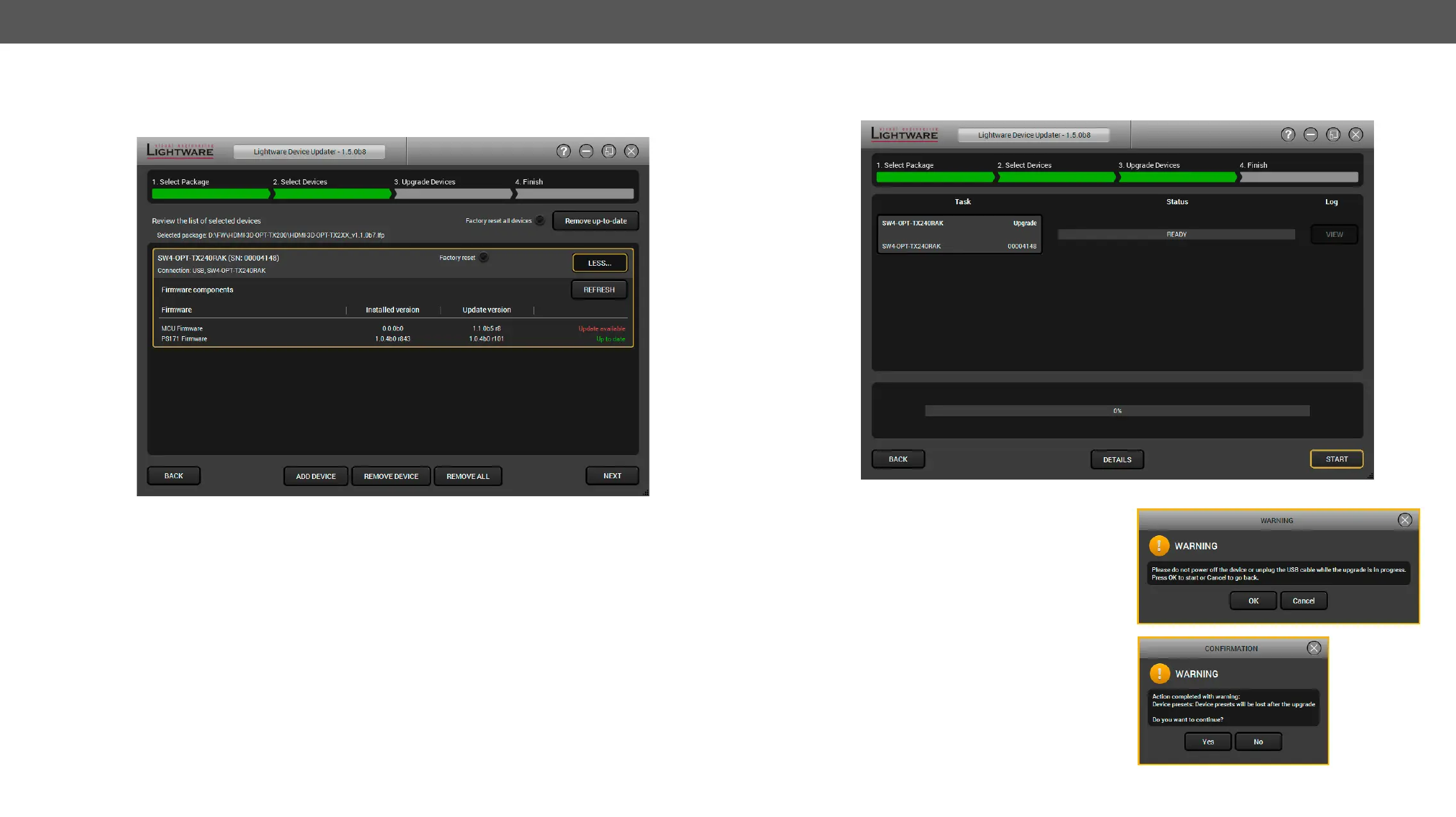Close the right Device Updater window

[x=1356, y=134]
